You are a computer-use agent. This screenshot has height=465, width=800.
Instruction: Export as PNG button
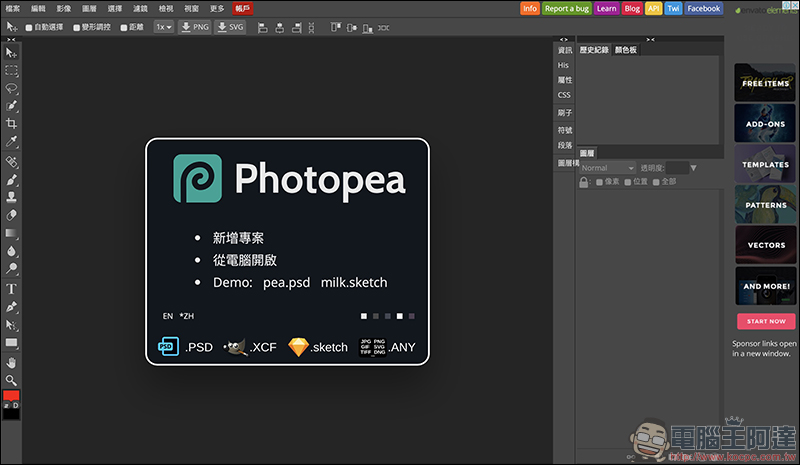pyautogui.click(x=195, y=27)
